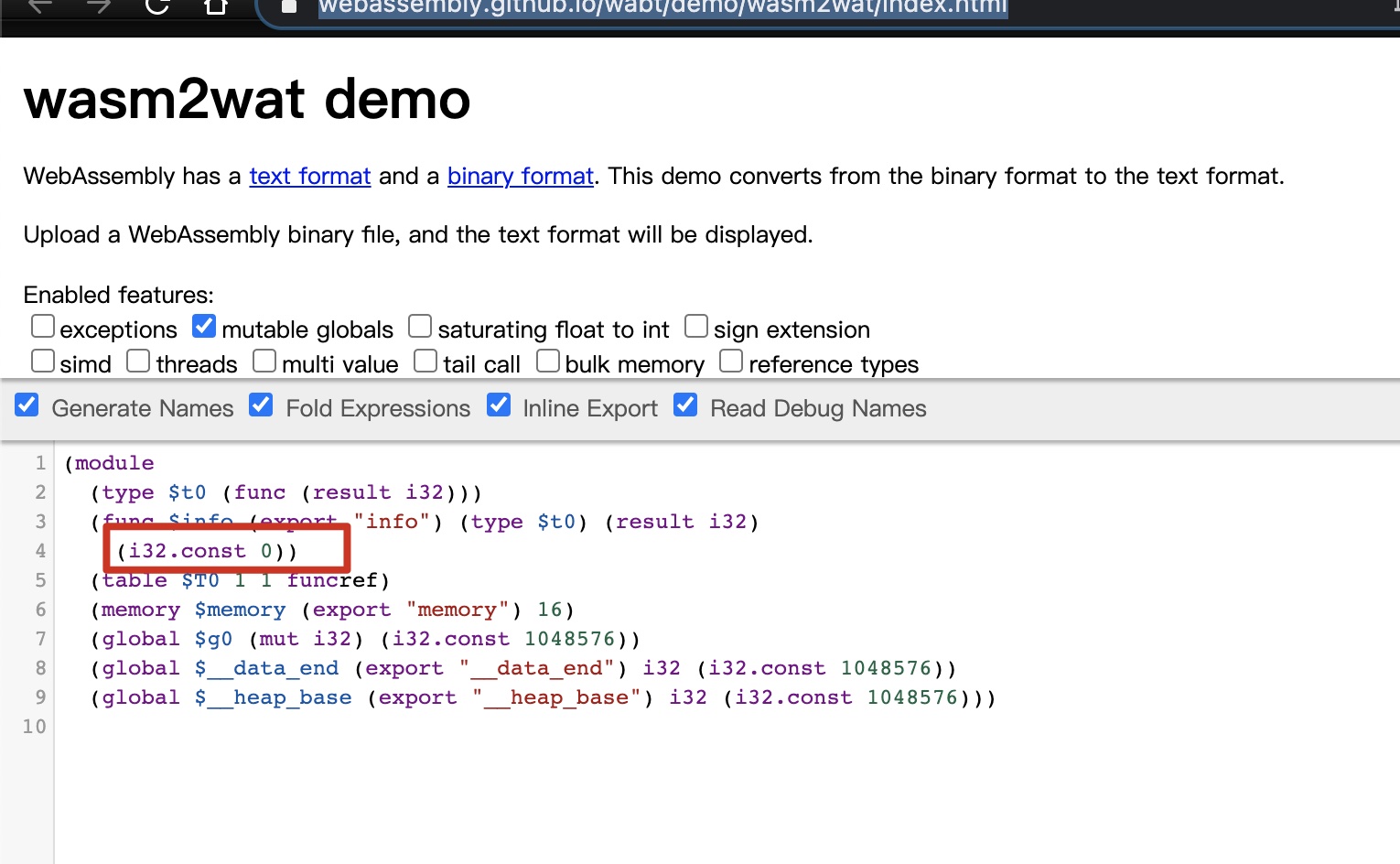Viewport: 1400px width, 864px height.
Task: Open the 'binary format' link
Action: pyautogui.click(x=521, y=176)
